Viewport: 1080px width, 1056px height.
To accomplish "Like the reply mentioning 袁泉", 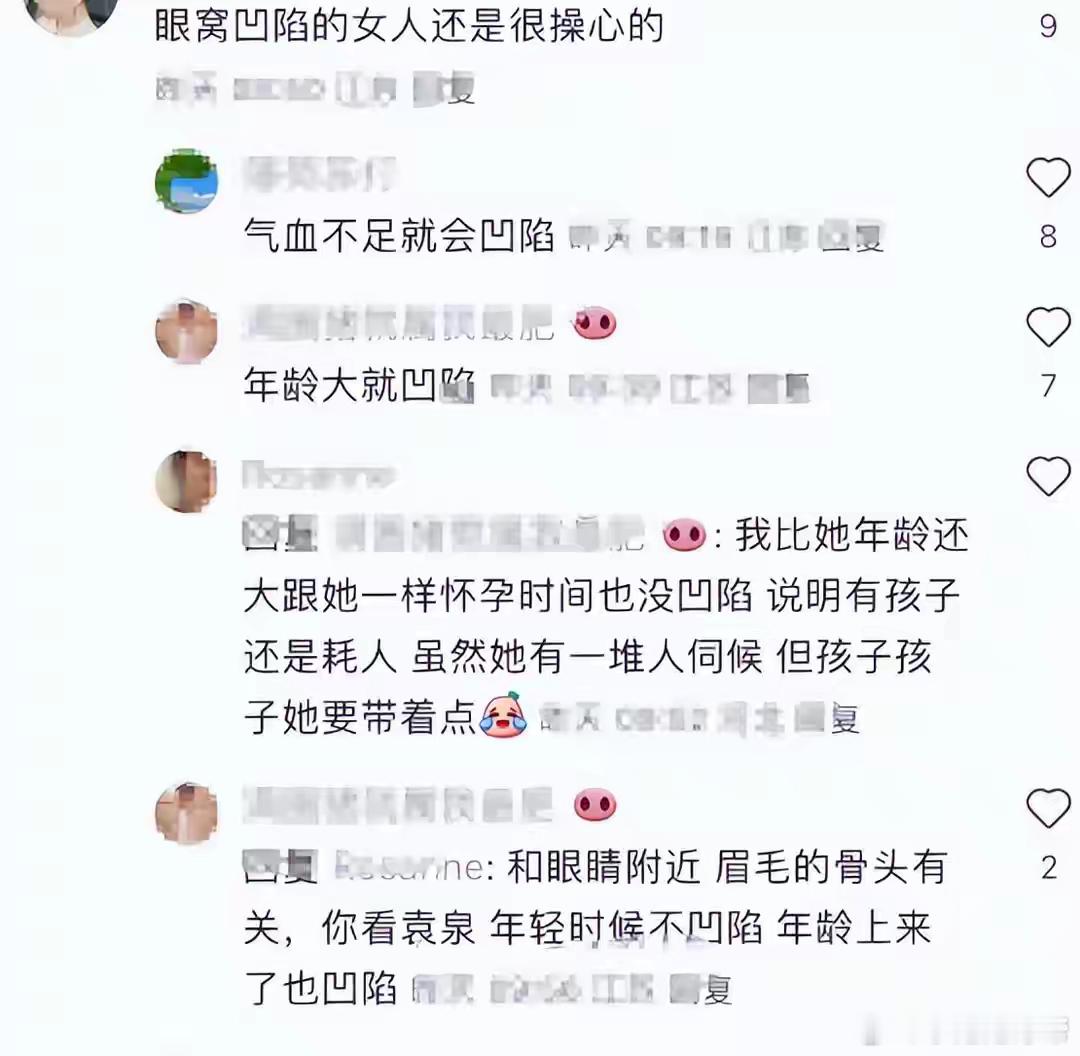I will coord(1048,807).
